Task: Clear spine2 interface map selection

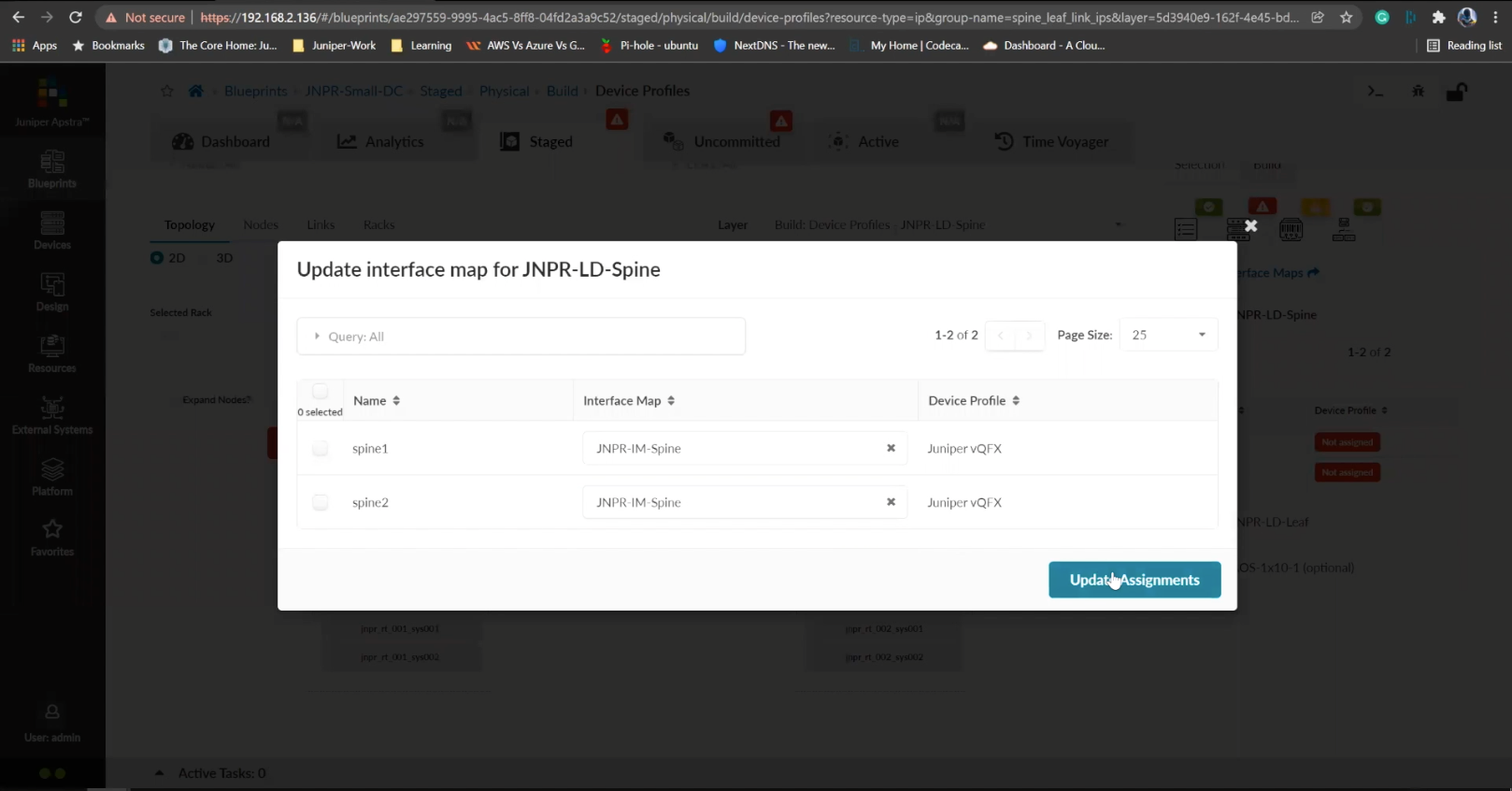Action: pos(891,502)
